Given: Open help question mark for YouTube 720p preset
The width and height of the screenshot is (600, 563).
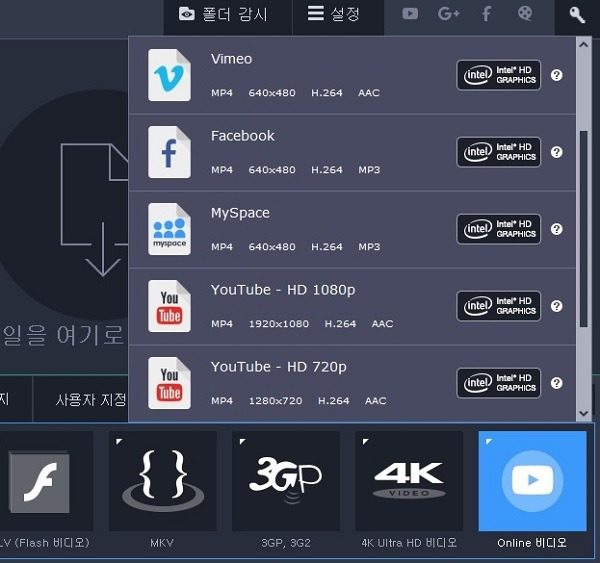Looking at the screenshot, I should (556, 383).
